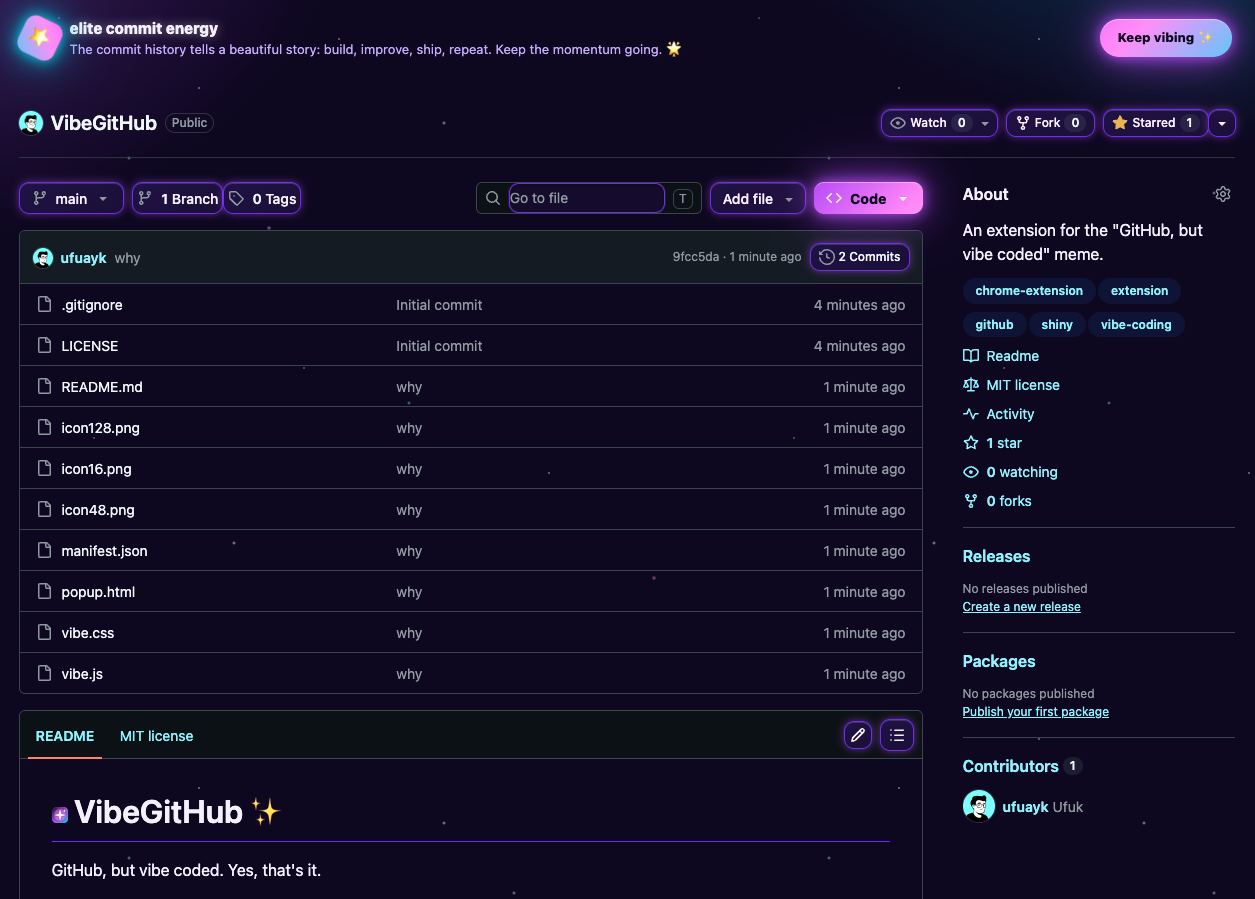This screenshot has width=1255, height=899.
Task: Click the VibeGitHub repository name
Action: [104, 123]
